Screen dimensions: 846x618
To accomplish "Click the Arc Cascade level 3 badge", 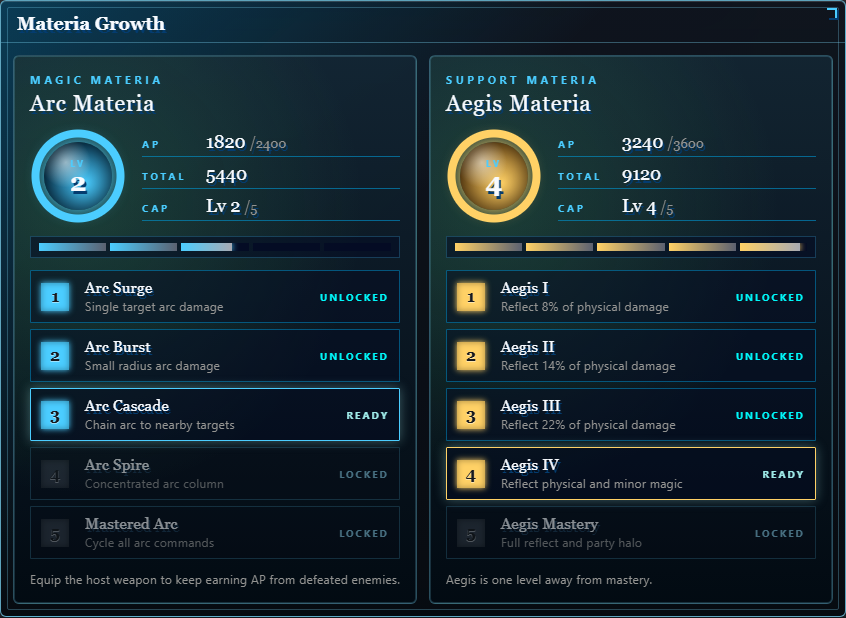I will point(55,415).
